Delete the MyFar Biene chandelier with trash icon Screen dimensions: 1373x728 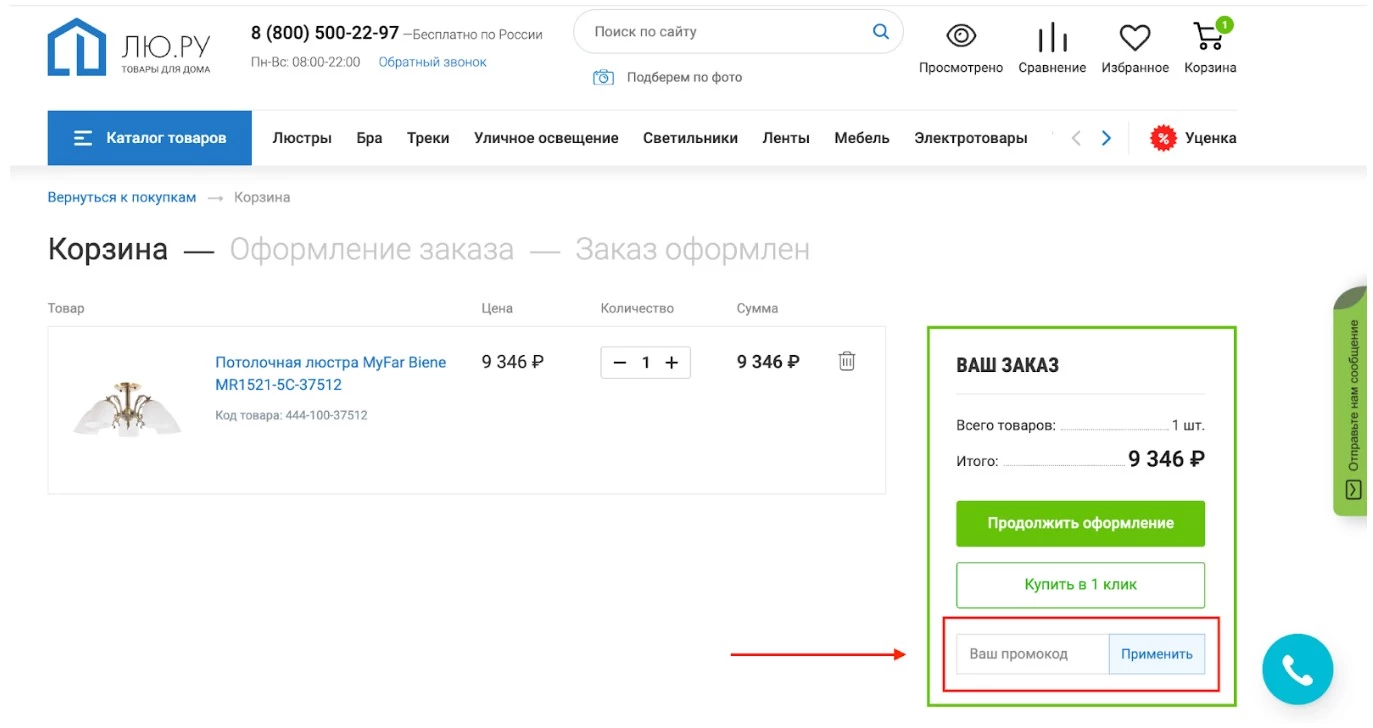tap(846, 361)
